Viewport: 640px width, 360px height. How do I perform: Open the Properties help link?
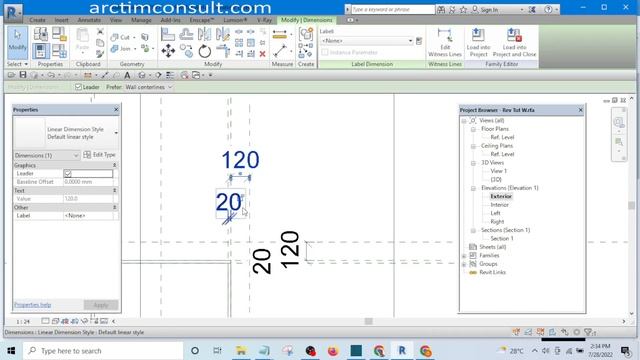point(33,305)
